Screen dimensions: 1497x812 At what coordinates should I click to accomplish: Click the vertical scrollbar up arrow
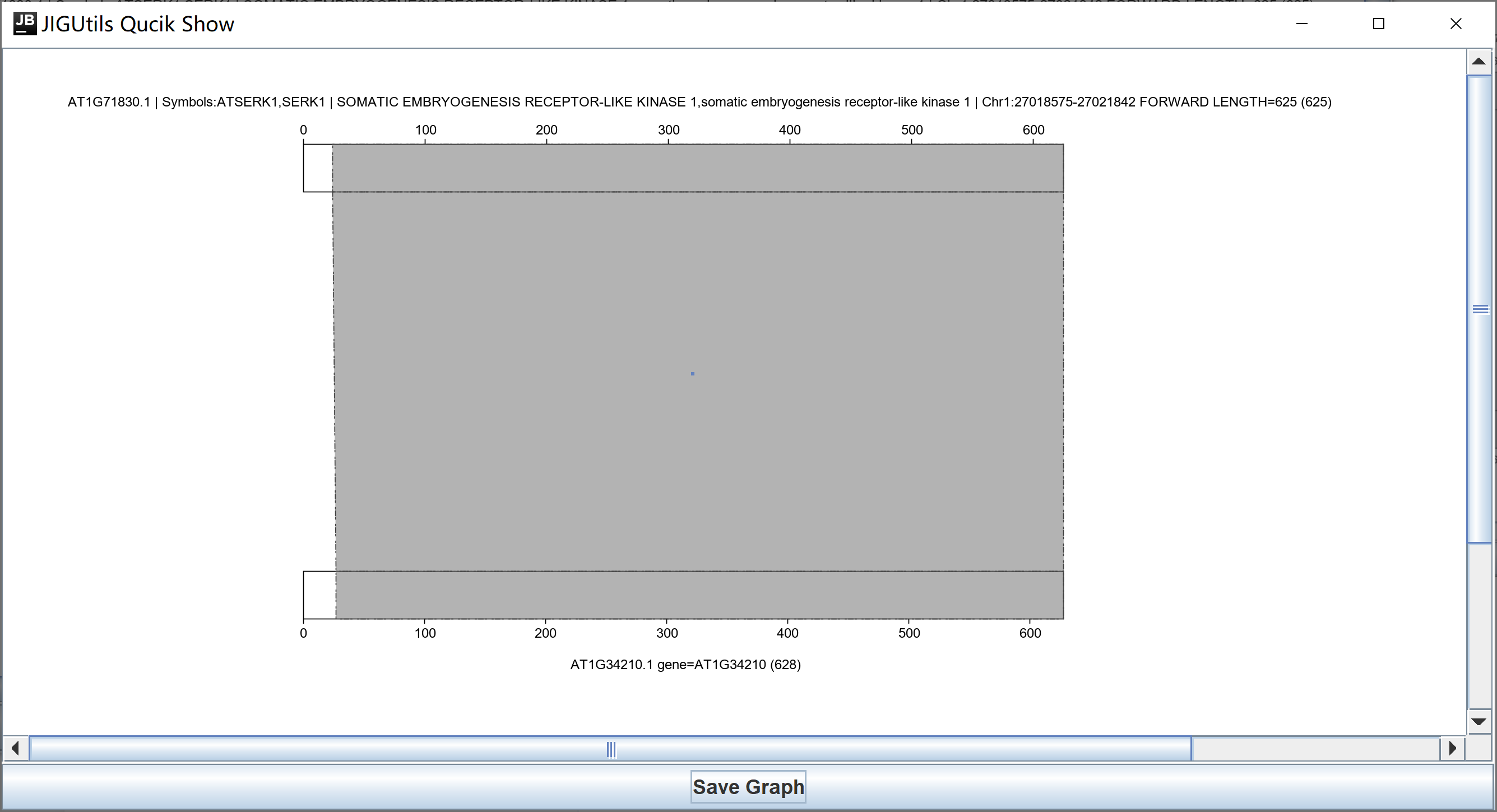pos(1479,62)
